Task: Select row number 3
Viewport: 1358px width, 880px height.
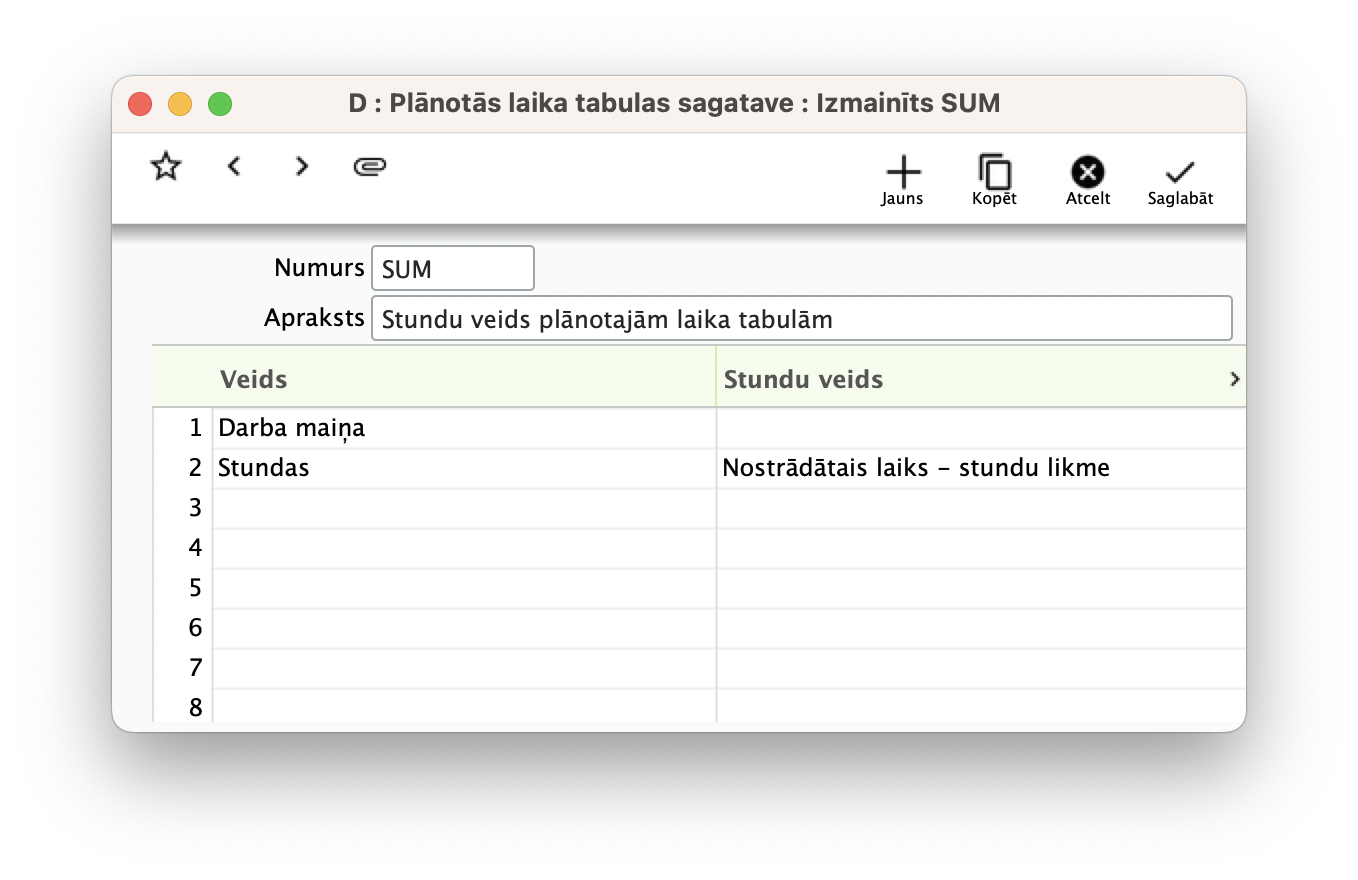Action: (x=184, y=508)
